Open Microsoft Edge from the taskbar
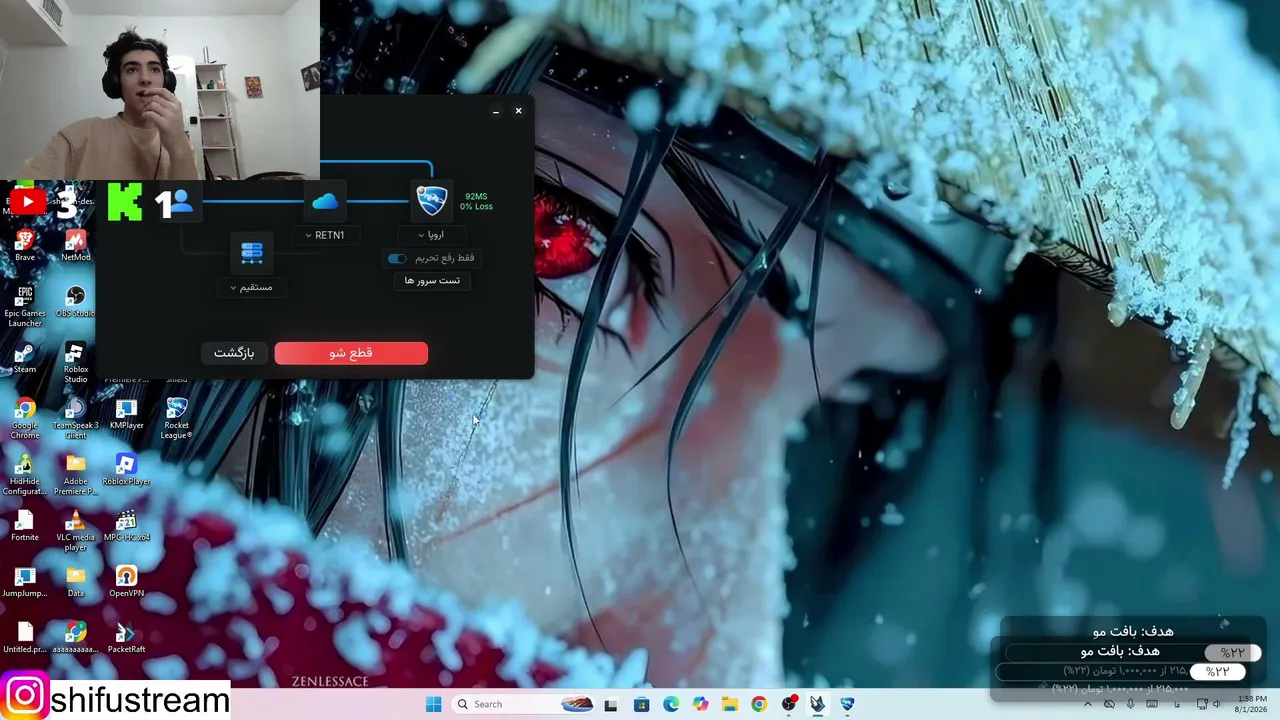Screen dimensions: 1280x720 [671, 704]
